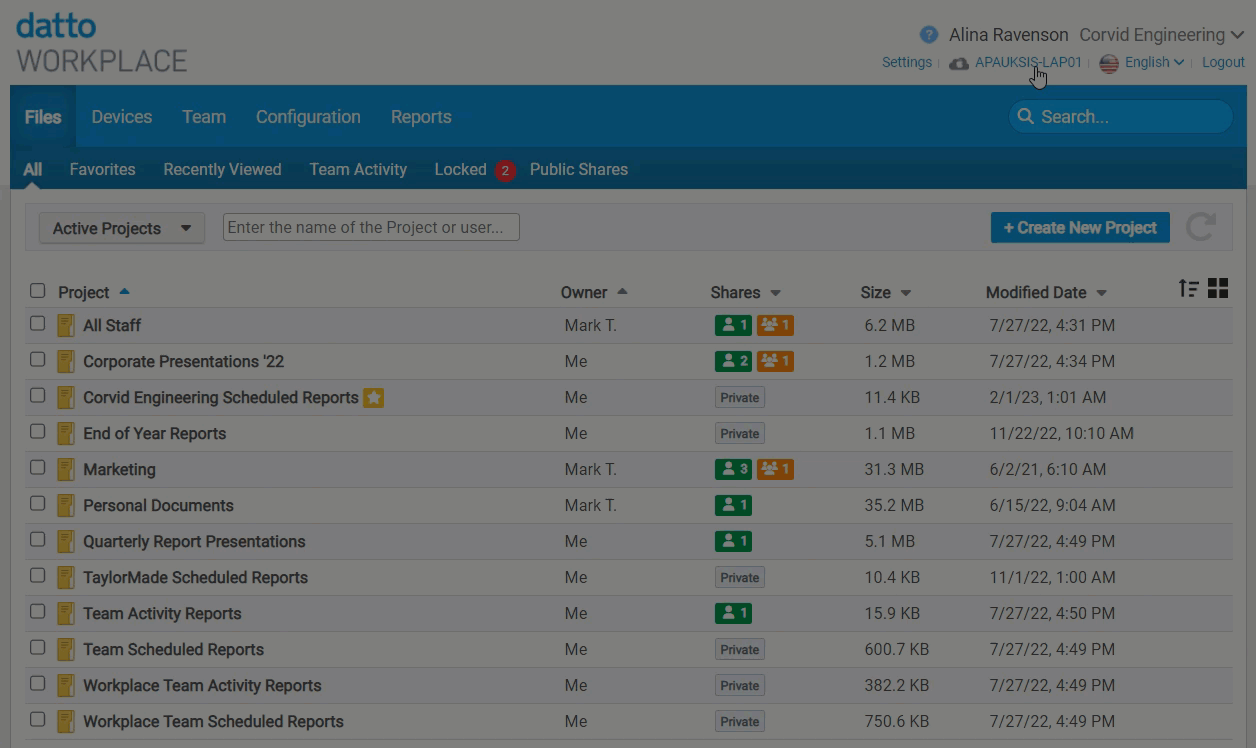Switch to the Public Shares tab
Screen dimensions: 1256x748
[x=579, y=170]
